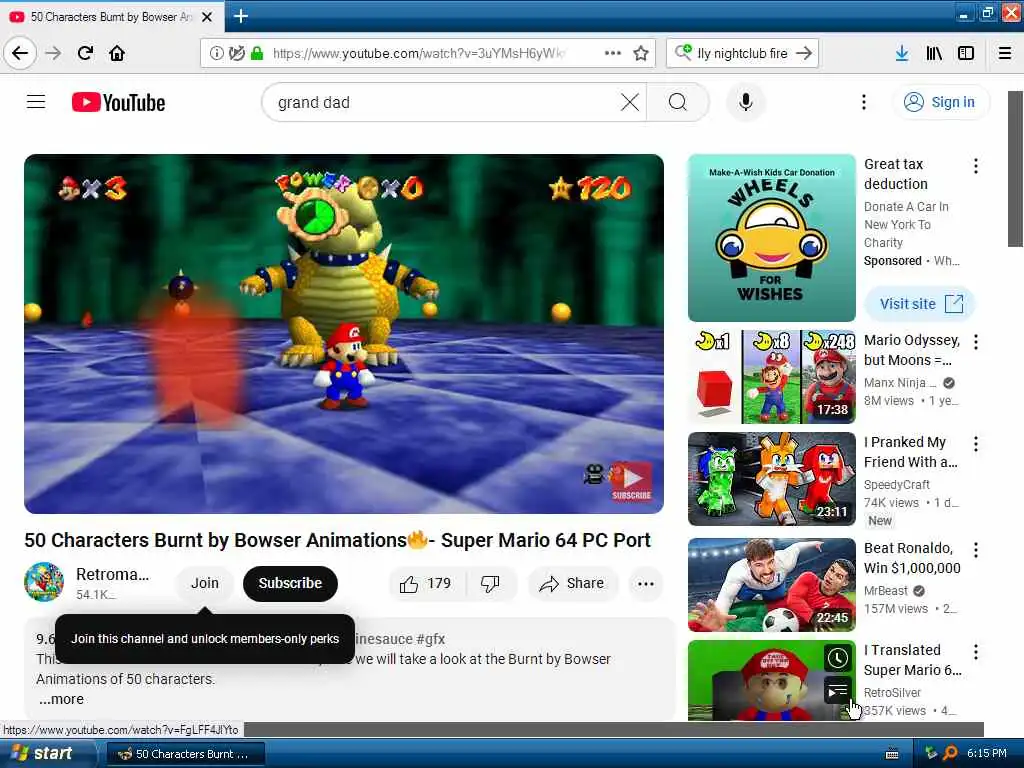Click the I Translated Super Mario 6... title
This screenshot has height=768, width=1024.
click(x=912, y=660)
